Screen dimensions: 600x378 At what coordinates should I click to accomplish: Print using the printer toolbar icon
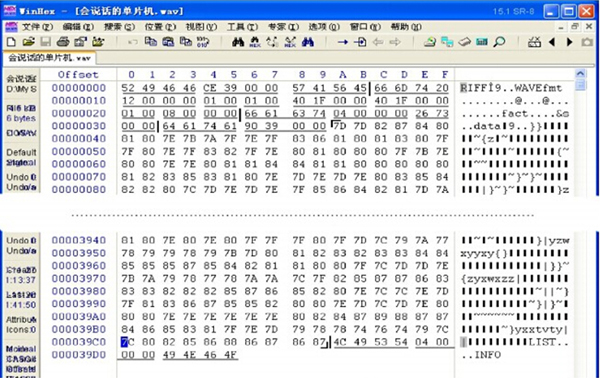[x=63, y=42]
